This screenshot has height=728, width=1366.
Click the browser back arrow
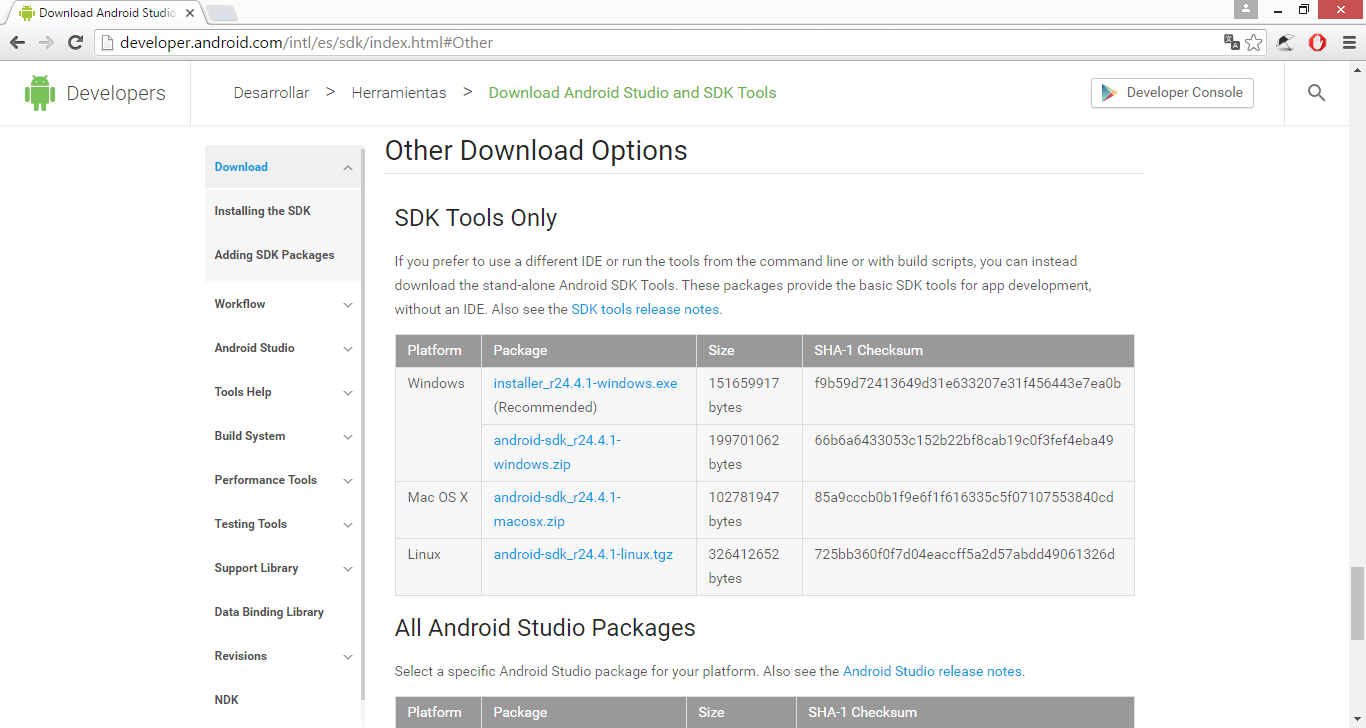tap(17, 42)
